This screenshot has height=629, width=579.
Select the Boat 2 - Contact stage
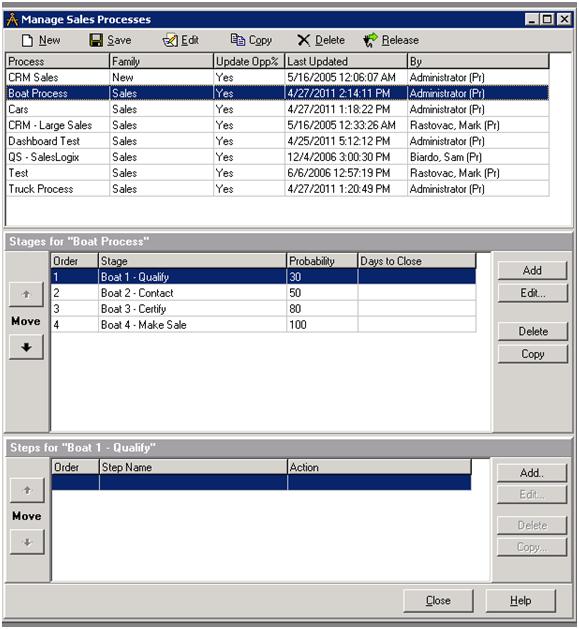263,293
